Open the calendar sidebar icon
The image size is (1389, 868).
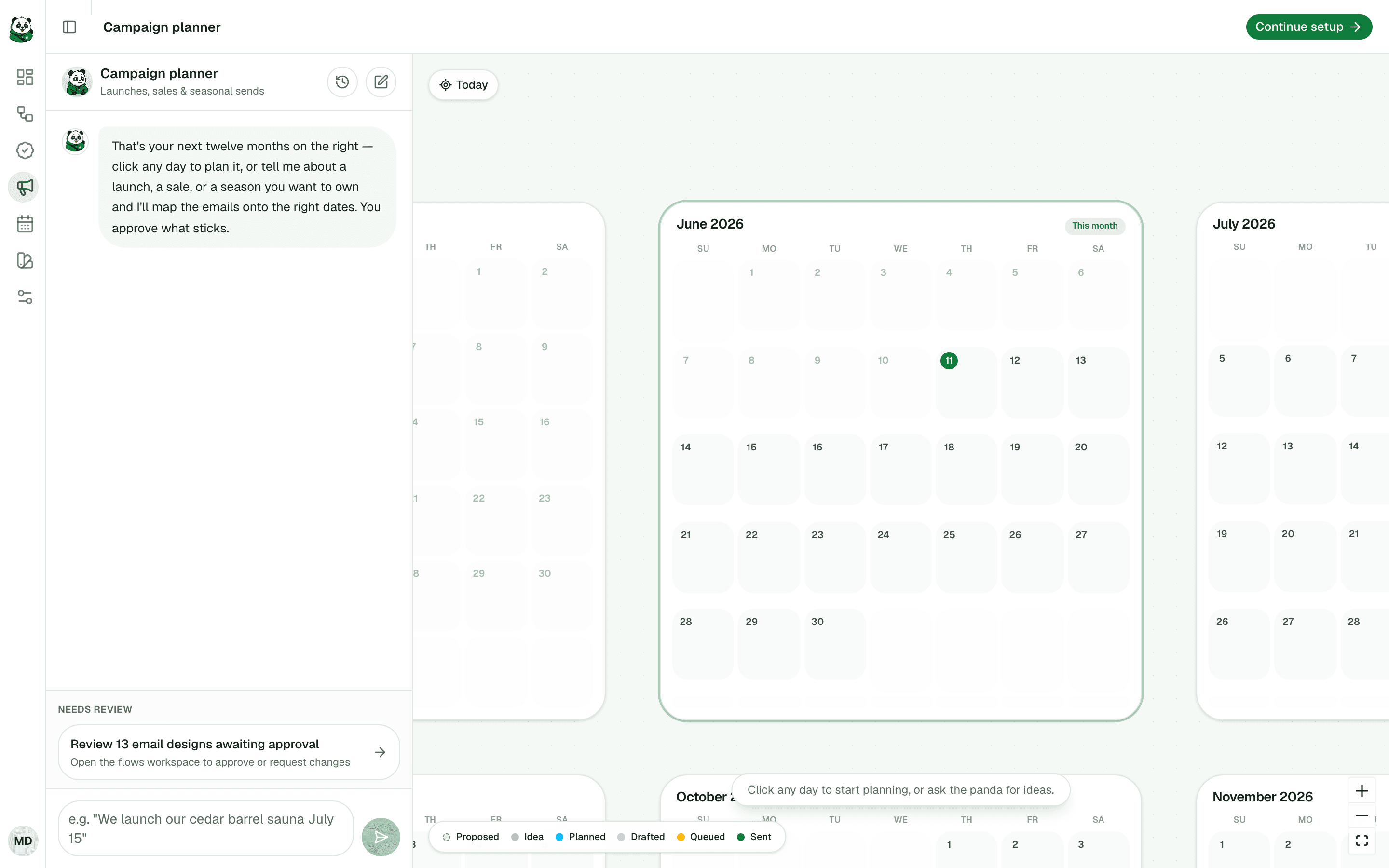[25, 224]
